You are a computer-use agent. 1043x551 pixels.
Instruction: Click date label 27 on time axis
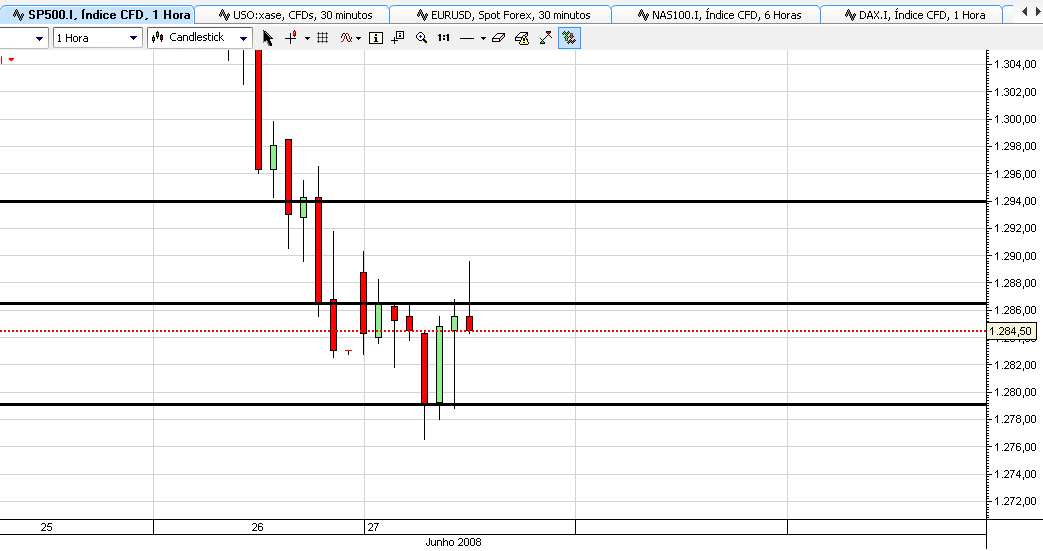pyautogui.click(x=373, y=527)
